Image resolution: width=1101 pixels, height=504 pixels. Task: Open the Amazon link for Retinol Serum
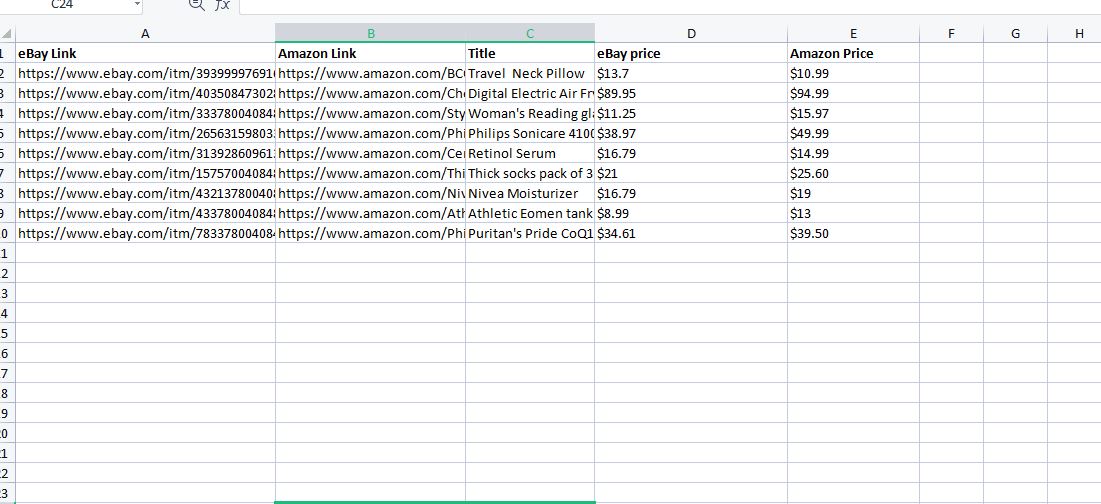coord(370,154)
